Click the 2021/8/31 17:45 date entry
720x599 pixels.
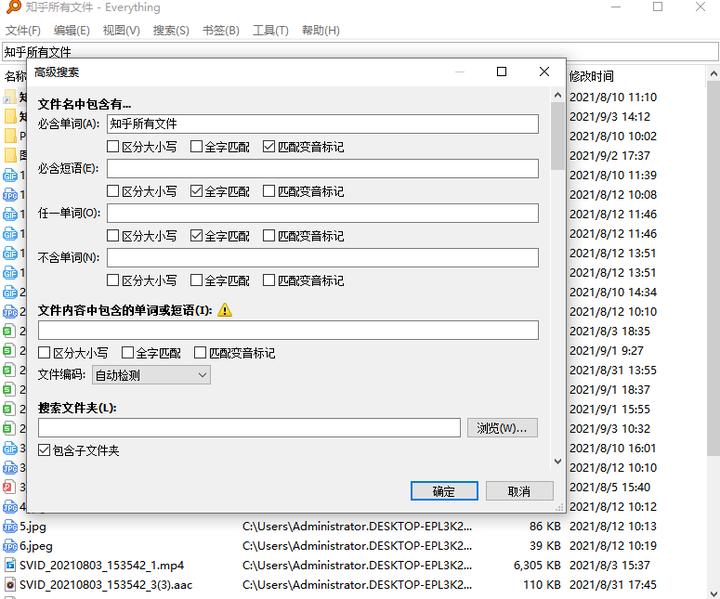pos(613,585)
